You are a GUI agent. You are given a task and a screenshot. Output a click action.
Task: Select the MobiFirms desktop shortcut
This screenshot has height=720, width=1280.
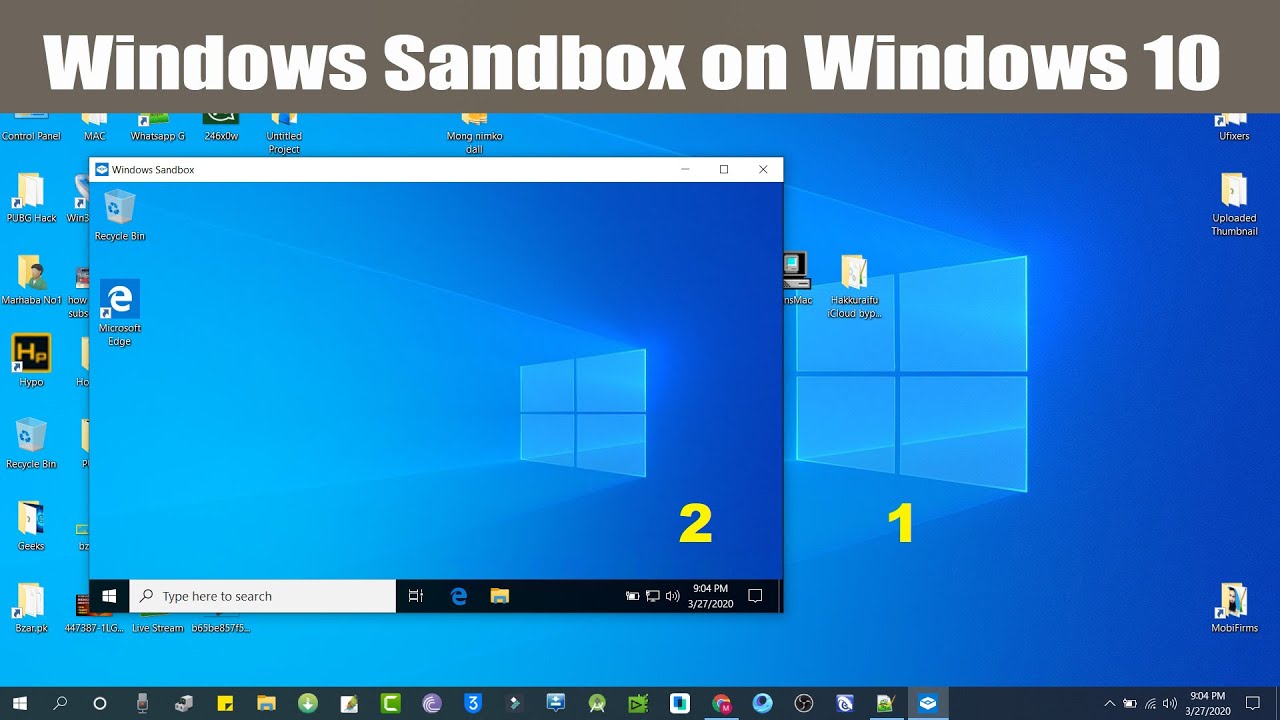coord(1234,608)
